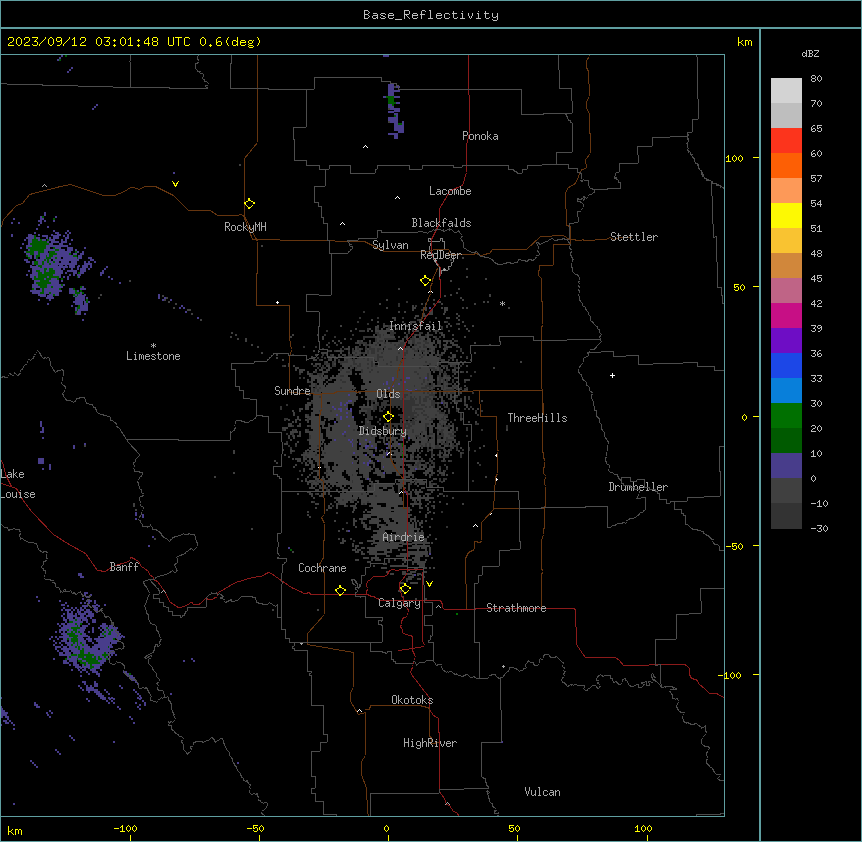862x842 pixels.
Task: Pick the slate purple 0-10 dBZ swatch
Action: pos(786,465)
